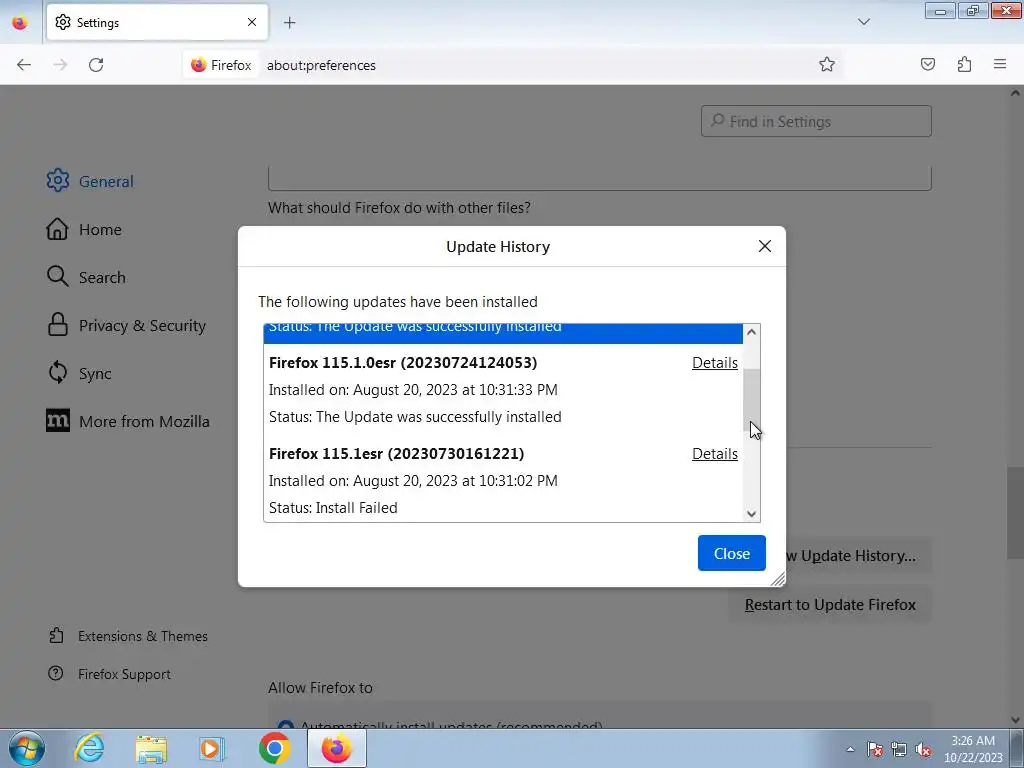Screen dimensions: 1024x768
Task: Open General settings category
Action: [x=90, y=181]
